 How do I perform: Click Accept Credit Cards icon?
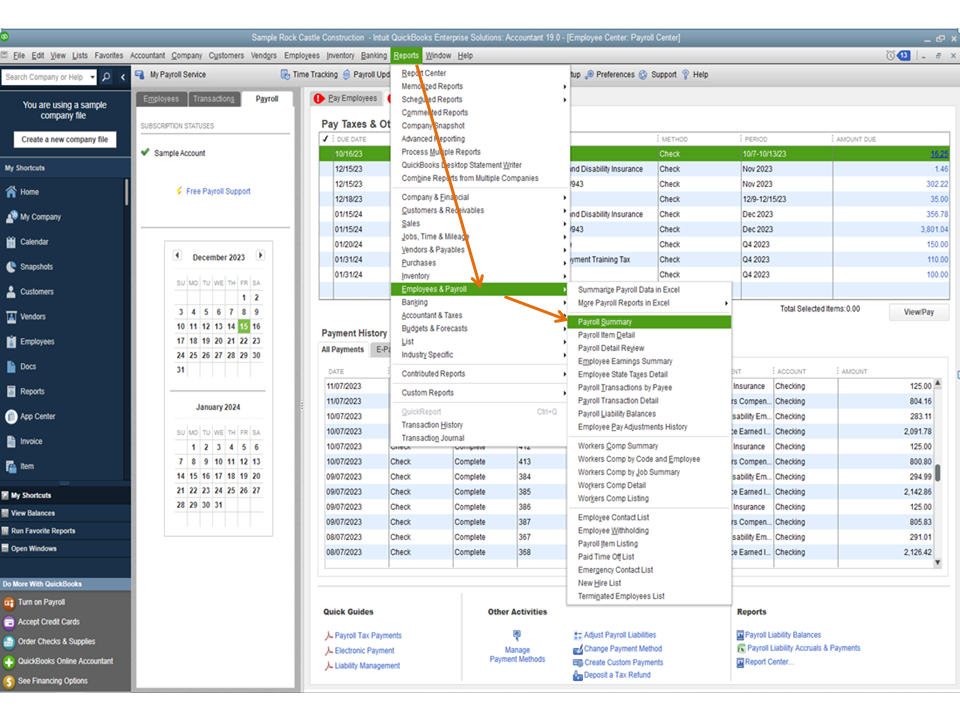tap(9, 623)
